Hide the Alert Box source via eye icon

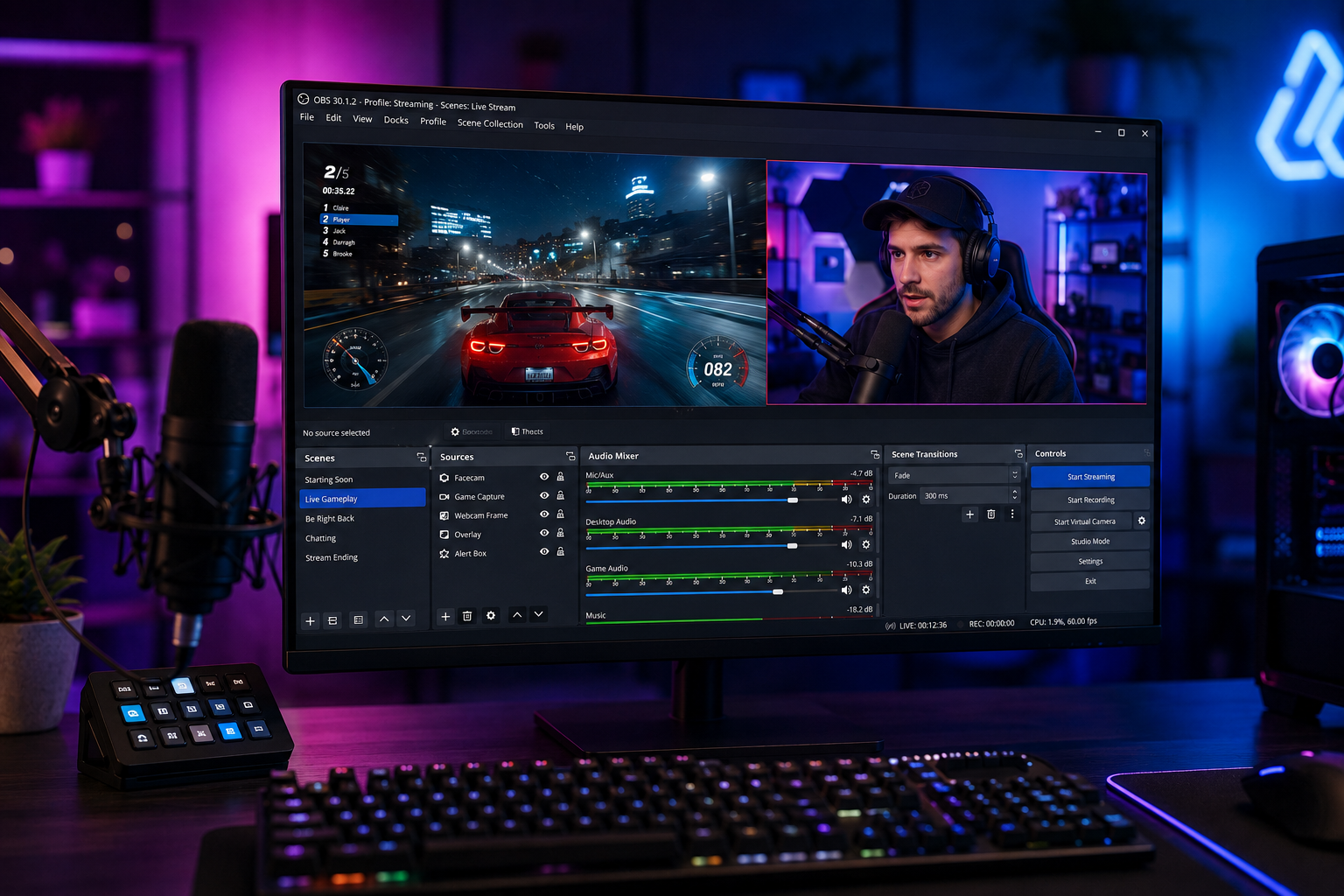tap(544, 551)
